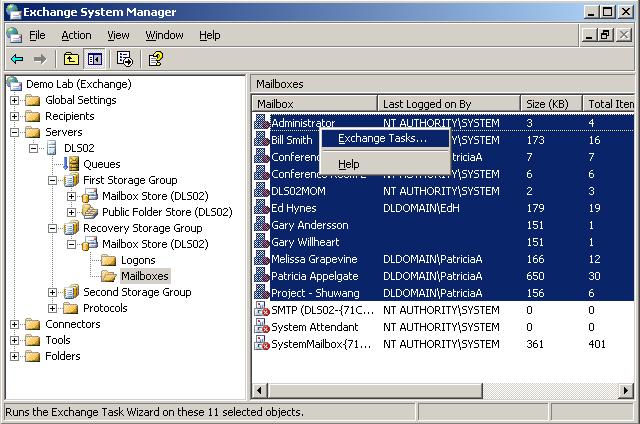Click the title bar application icon
Image resolution: width=640 pixels, height=424 pixels.
click(13, 12)
